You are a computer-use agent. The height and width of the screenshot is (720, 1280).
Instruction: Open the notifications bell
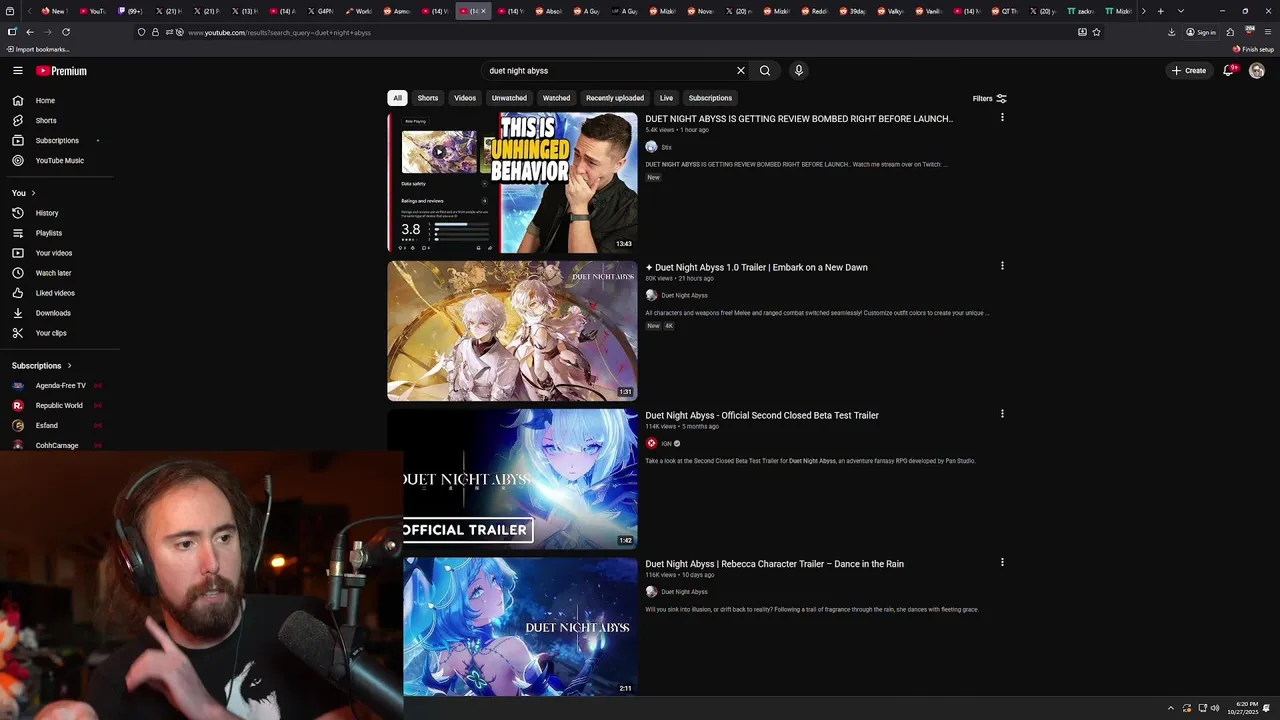point(1229,70)
